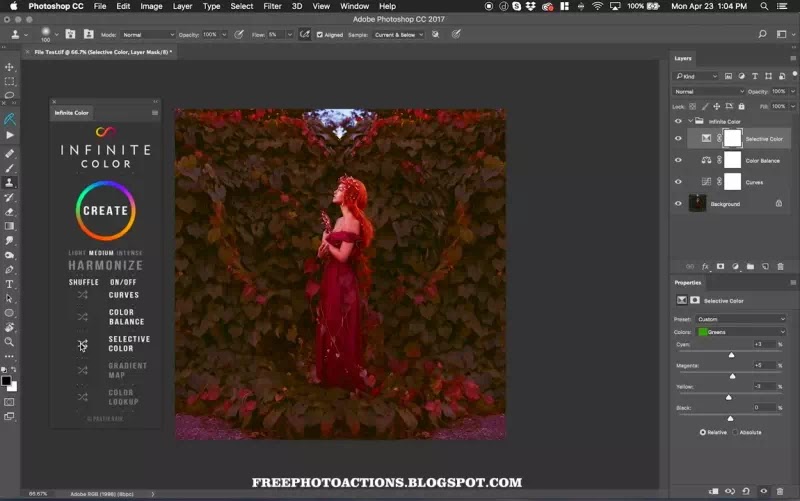Hide the Infinite Color group
Viewport: 800px width, 501px height.
click(678, 121)
